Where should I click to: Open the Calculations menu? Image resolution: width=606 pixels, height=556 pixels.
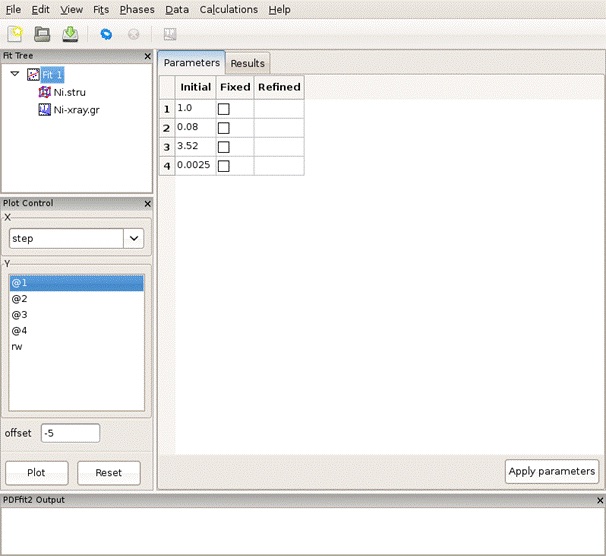228,9
